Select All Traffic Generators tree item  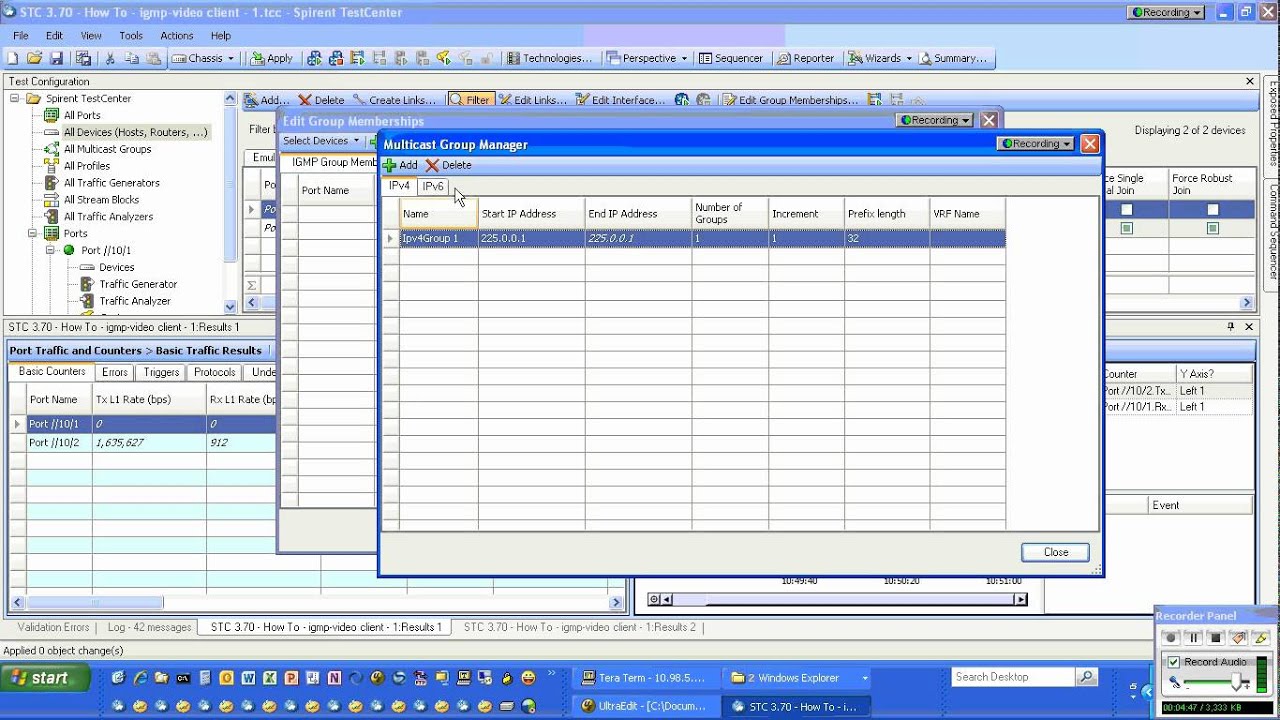tap(111, 183)
